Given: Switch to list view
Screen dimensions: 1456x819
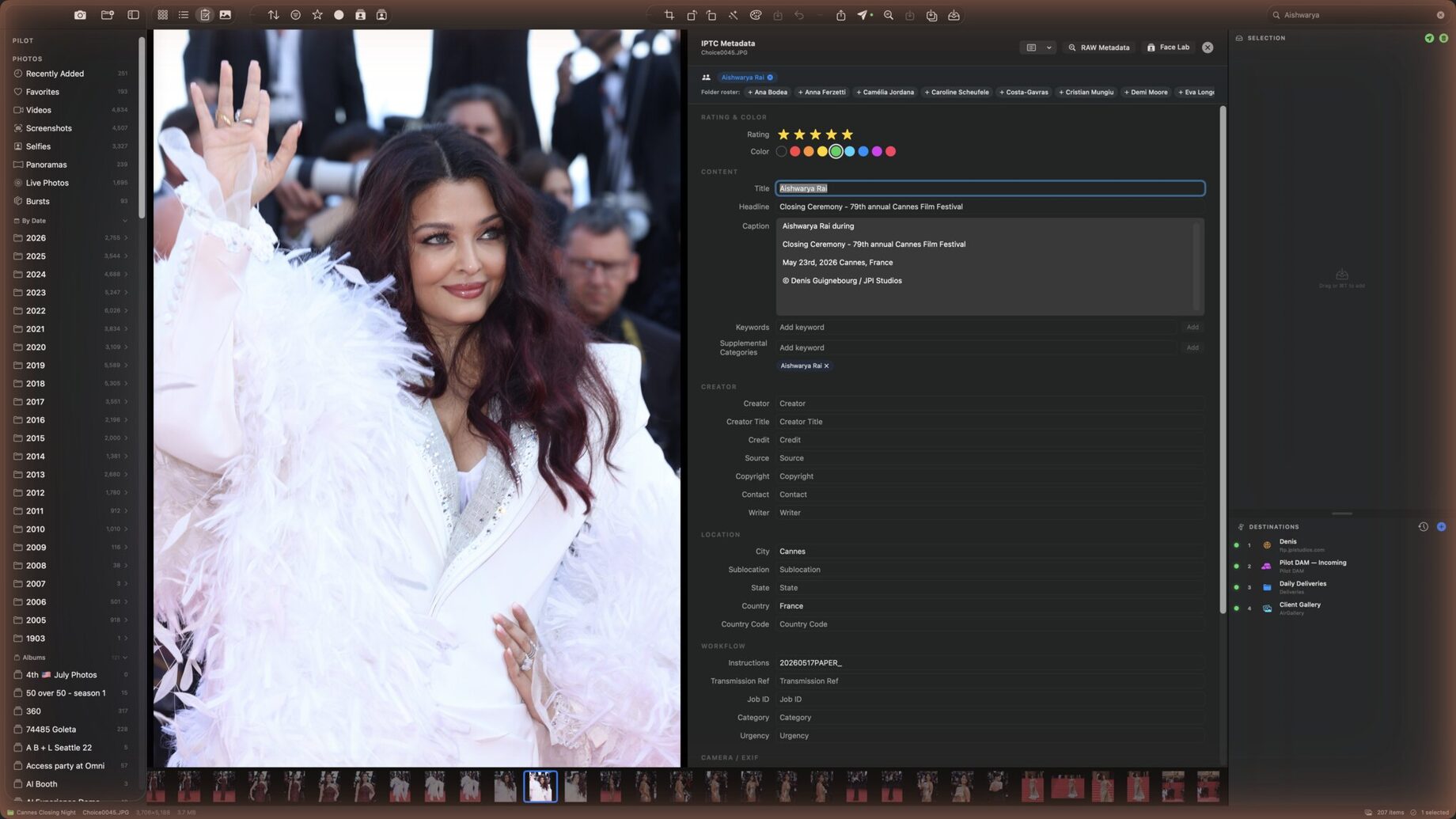Looking at the screenshot, I should (183, 15).
